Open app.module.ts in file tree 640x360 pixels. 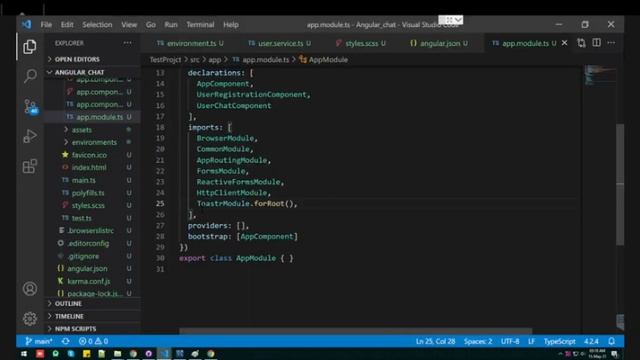coord(99,117)
